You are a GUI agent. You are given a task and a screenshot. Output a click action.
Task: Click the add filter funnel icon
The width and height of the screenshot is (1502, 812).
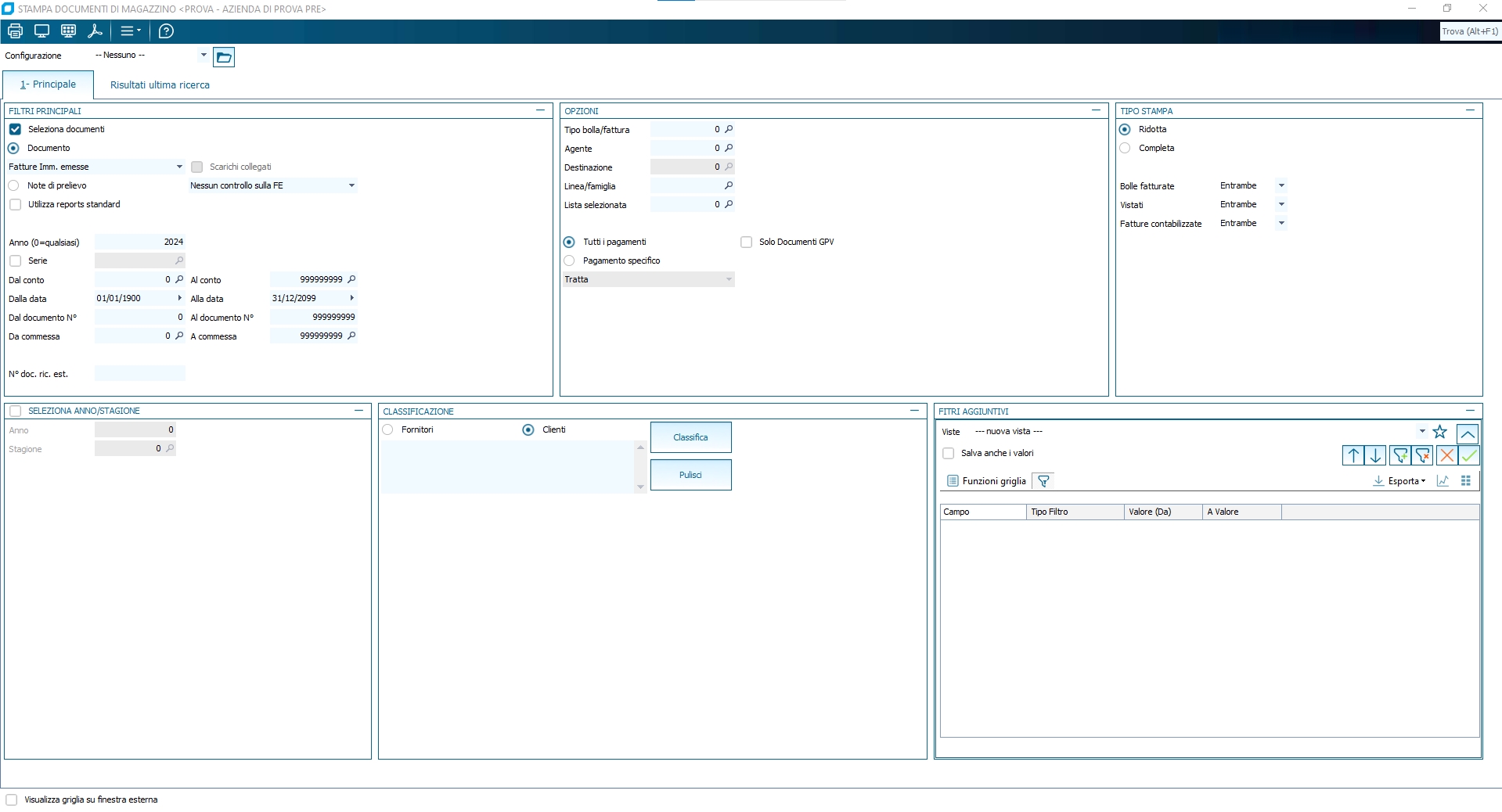1400,456
